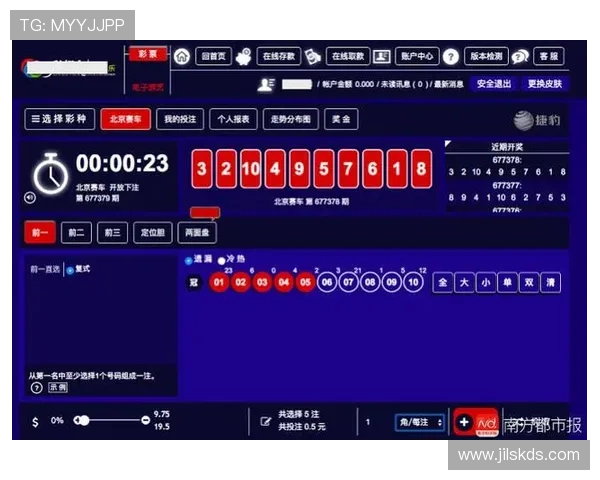The height and width of the screenshot is (480, 600).
Task: Click the add bet plus icon
Action: (464, 422)
